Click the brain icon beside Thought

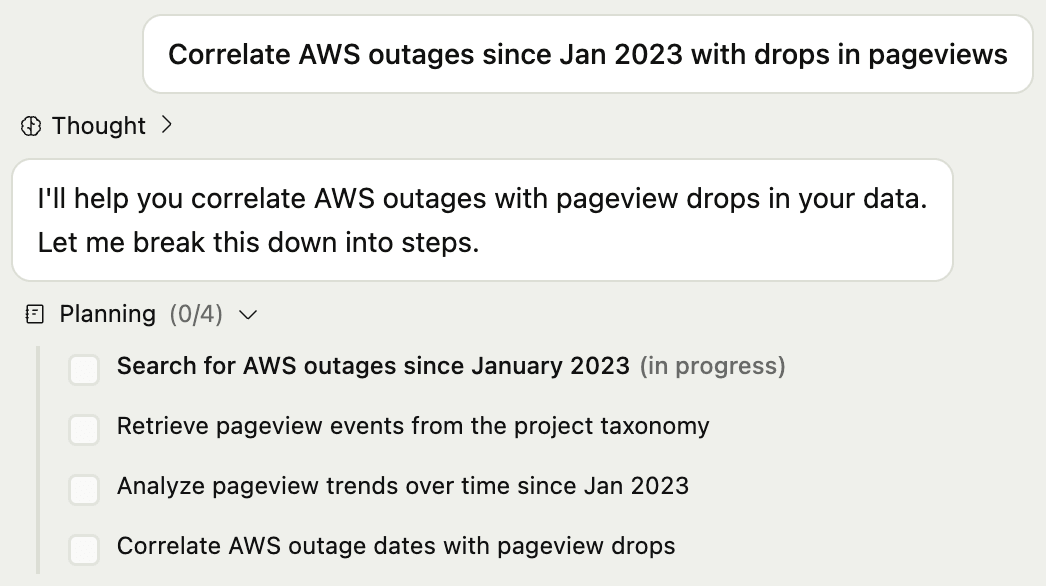point(31,126)
